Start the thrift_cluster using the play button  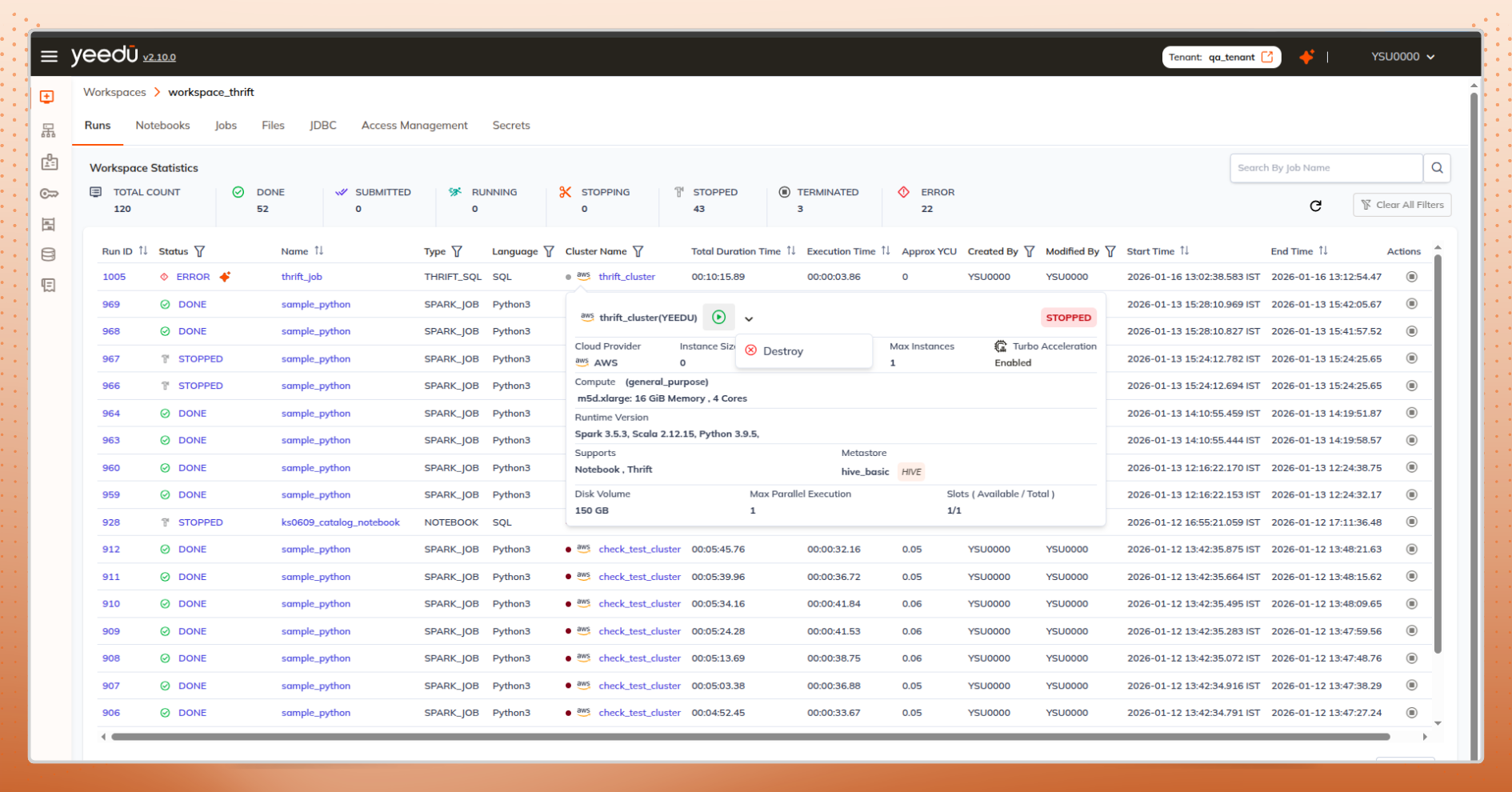pyautogui.click(x=718, y=317)
